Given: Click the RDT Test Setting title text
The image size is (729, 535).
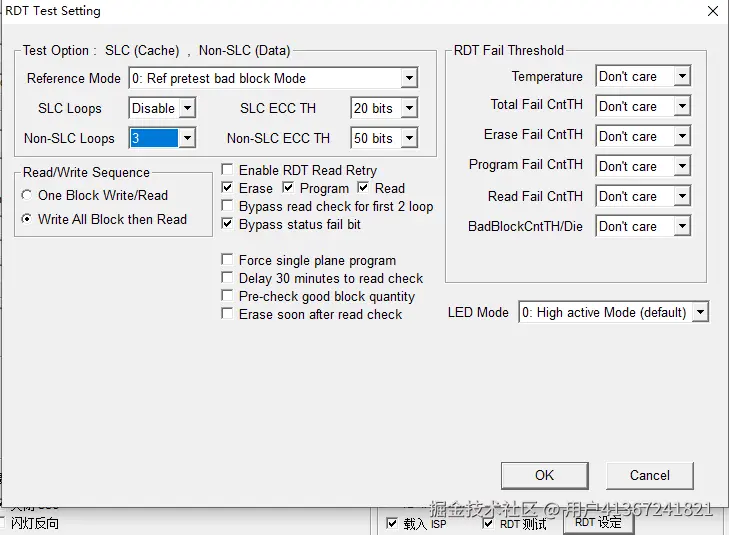Looking at the screenshot, I should click(53, 11).
